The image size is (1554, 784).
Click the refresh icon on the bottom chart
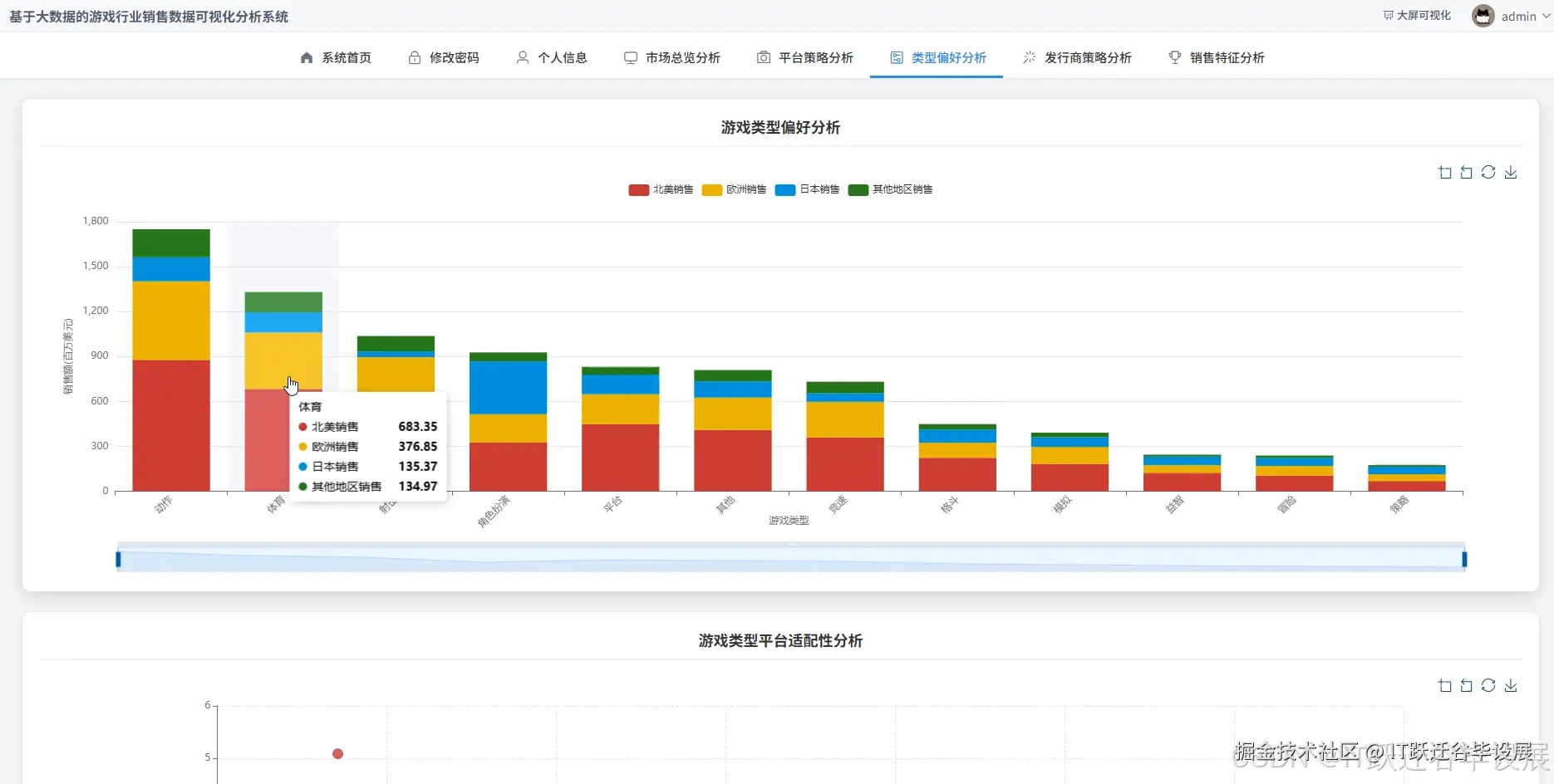click(x=1488, y=685)
